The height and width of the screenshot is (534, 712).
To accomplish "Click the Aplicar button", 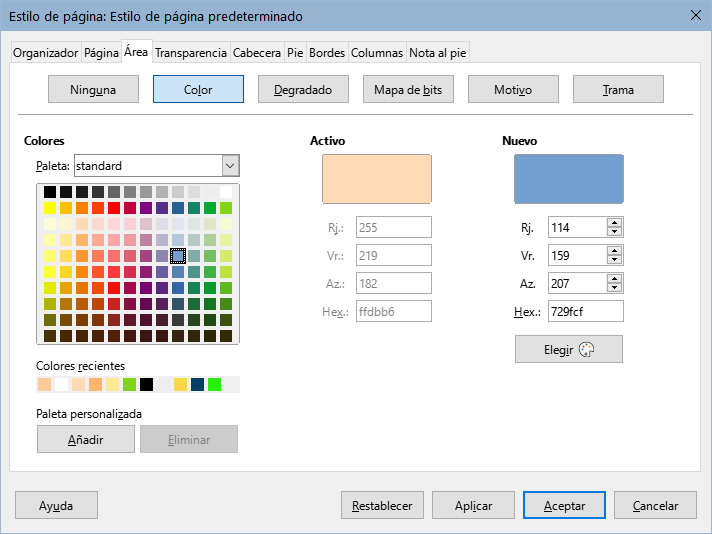I will (x=473, y=505).
